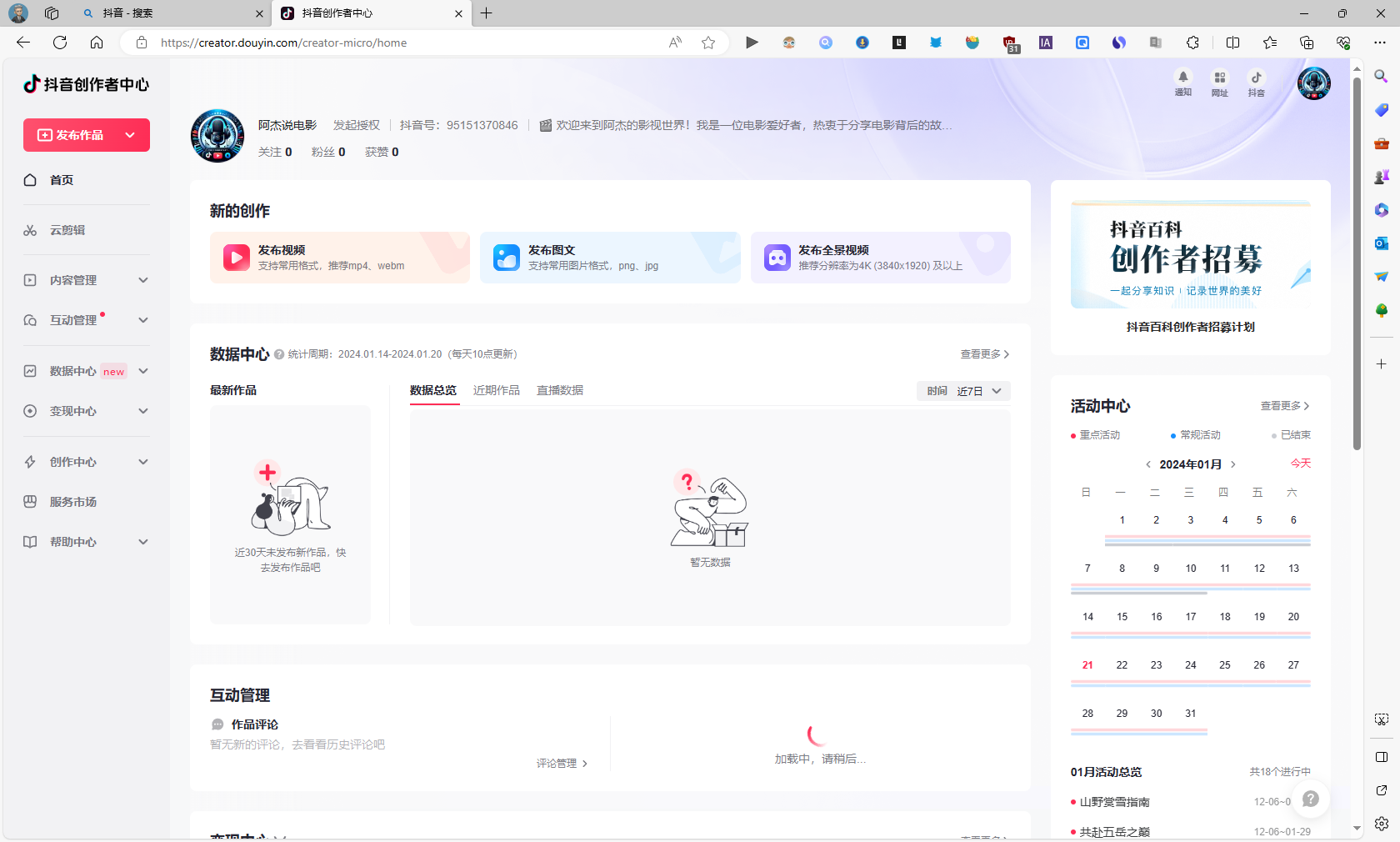Click the 发布全景视频 VR icon
1400x842 pixels.
click(777, 258)
